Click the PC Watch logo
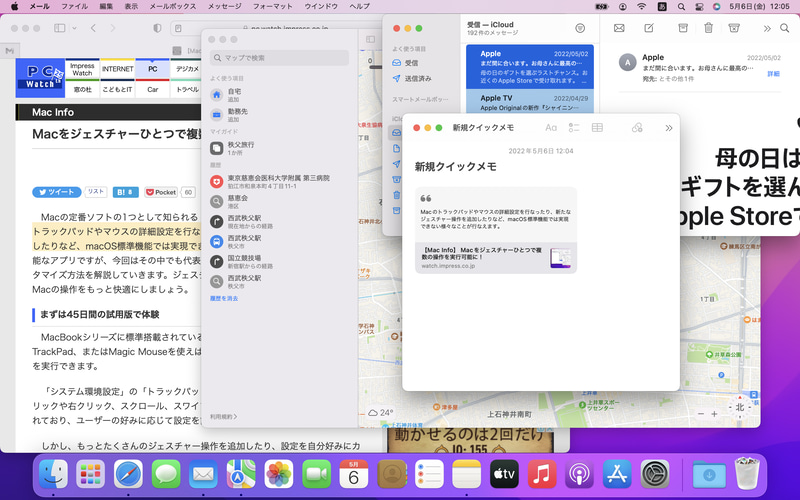 pos(40,77)
